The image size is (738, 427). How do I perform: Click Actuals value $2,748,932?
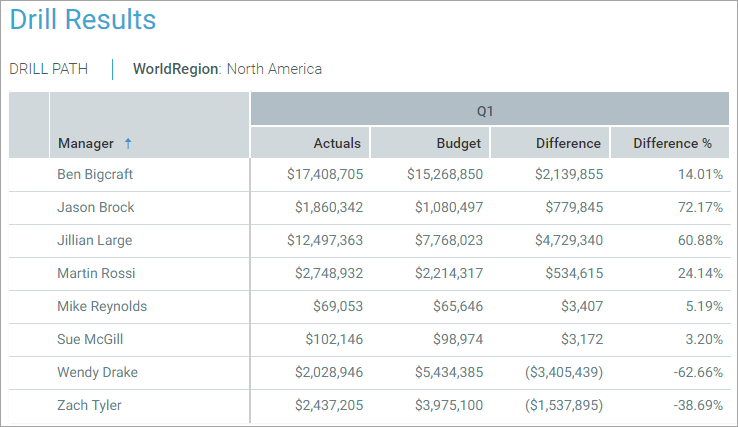[329, 273]
